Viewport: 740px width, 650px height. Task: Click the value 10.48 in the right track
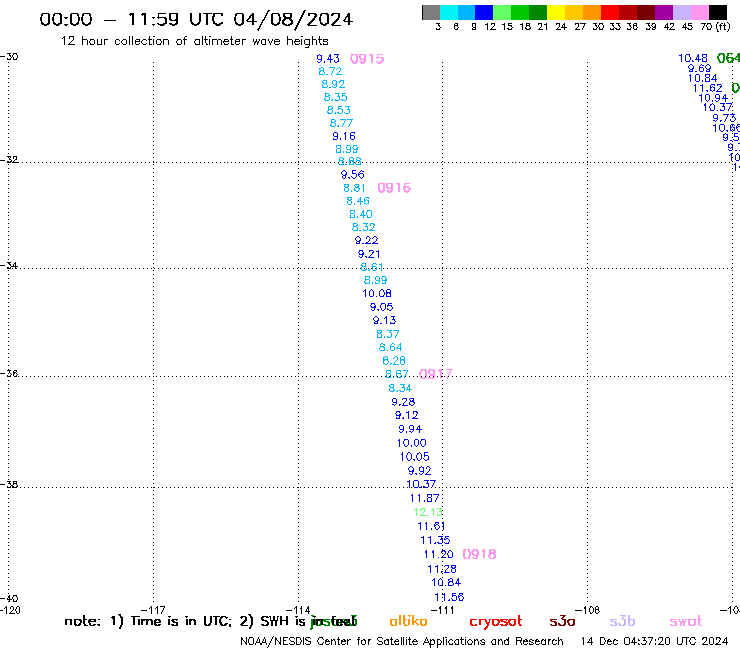click(693, 58)
